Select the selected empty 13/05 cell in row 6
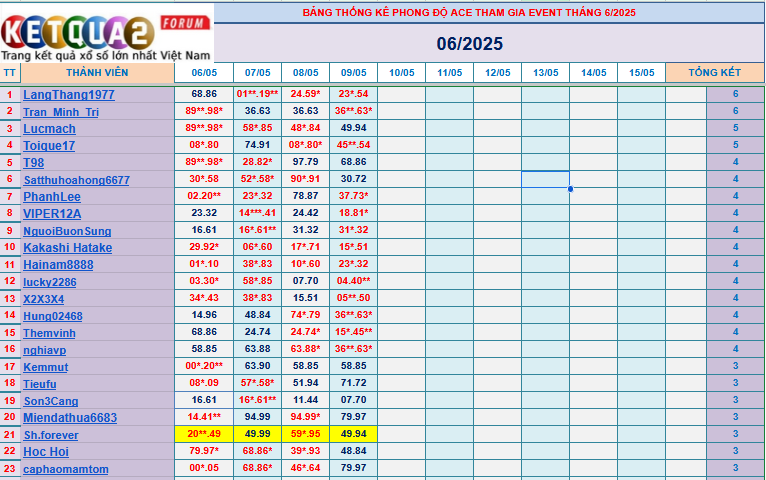Viewport: 766px width, 480px height. [x=545, y=179]
